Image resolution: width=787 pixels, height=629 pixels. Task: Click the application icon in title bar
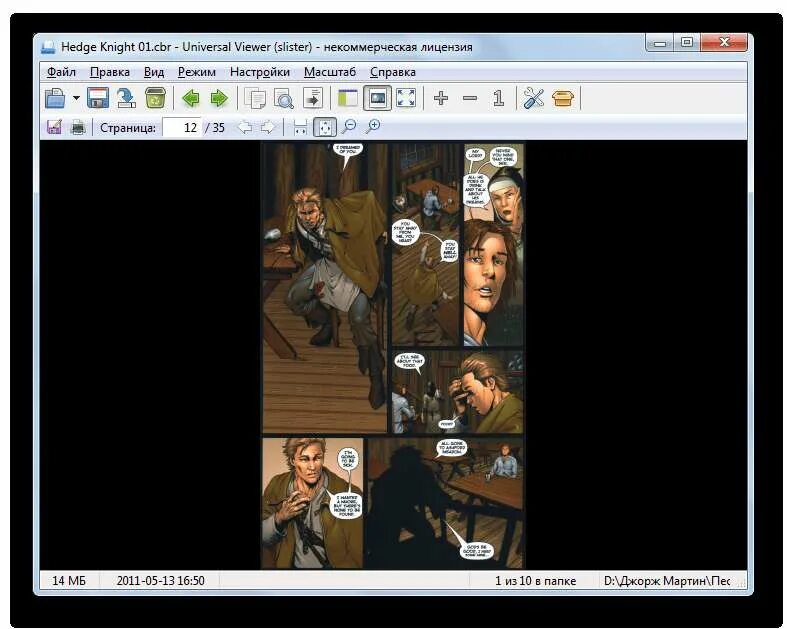pos(48,47)
